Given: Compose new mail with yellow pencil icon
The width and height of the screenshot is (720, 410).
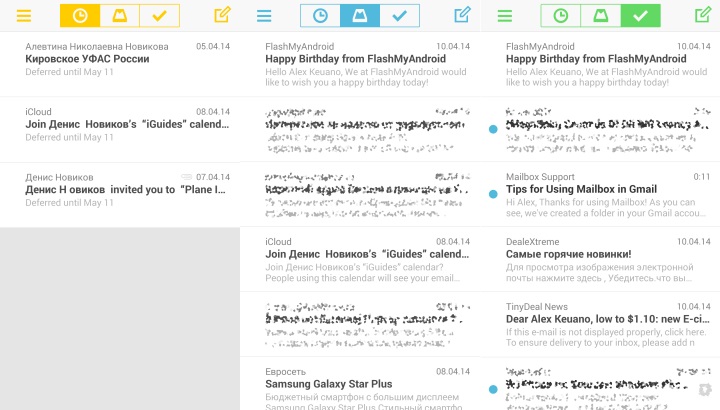Looking at the screenshot, I should click(222, 15).
